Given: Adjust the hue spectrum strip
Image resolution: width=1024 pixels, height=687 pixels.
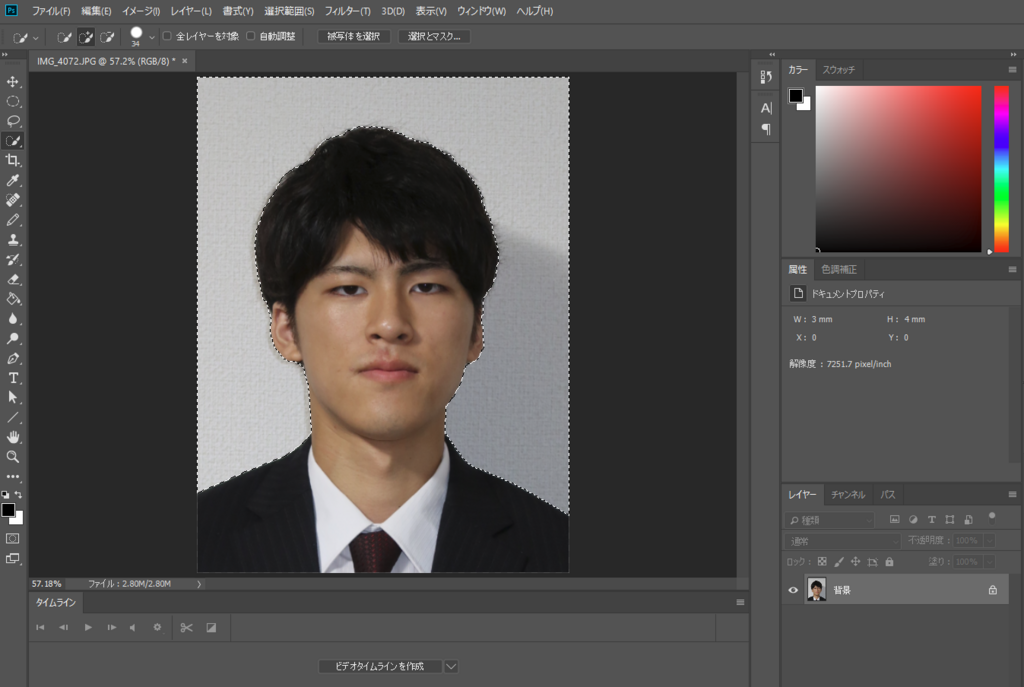Looking at the screenshot, I should pyautogui.click(x=1001, y=168).
